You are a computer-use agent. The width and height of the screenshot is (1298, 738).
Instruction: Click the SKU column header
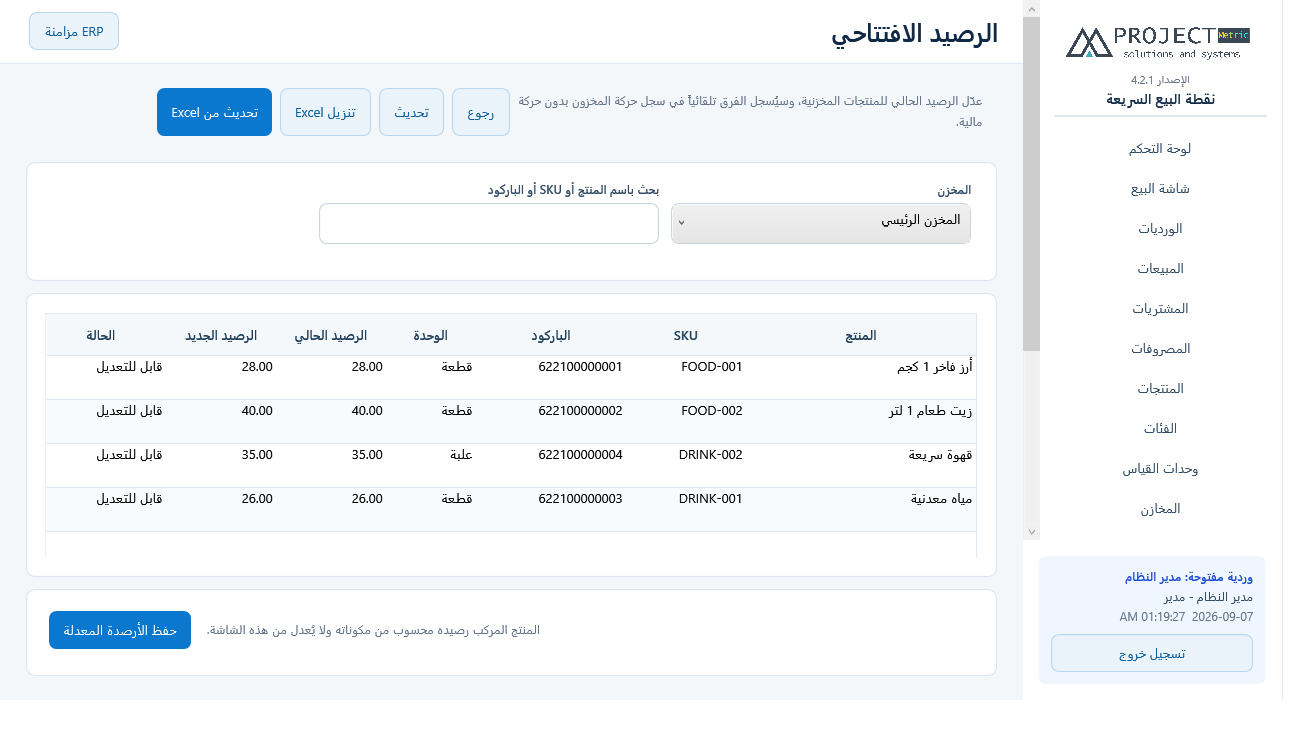[x=686, y=335]
